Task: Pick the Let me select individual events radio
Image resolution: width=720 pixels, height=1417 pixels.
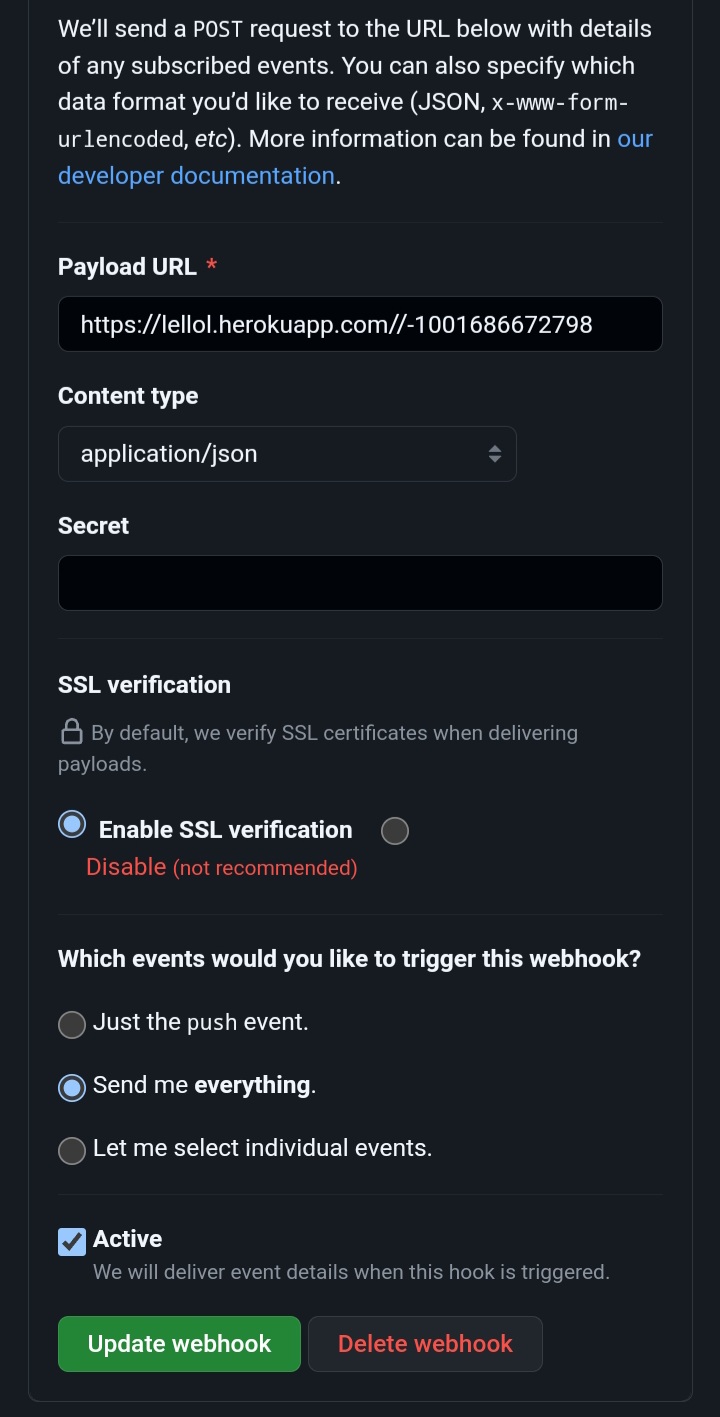Action: 72,1151
